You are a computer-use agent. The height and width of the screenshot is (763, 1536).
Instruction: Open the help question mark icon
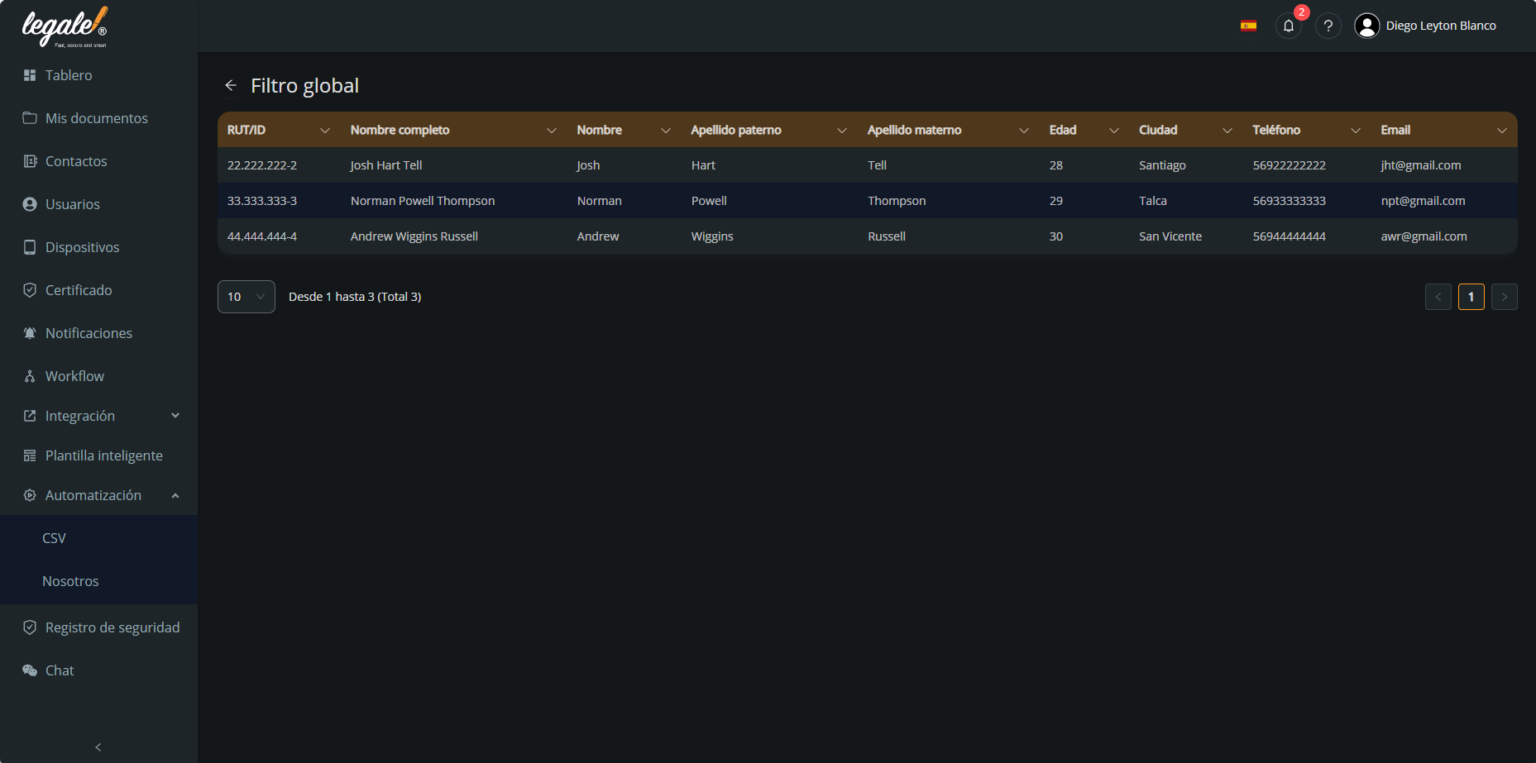pos(1328,25)
